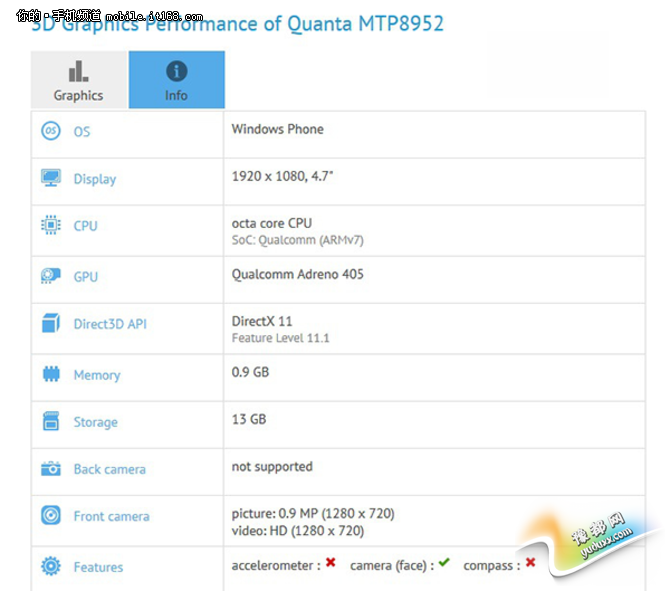Screen dimensions: 670x591
Task: Click the 'Direct3D API' label
Action: (x=110, y=325)
